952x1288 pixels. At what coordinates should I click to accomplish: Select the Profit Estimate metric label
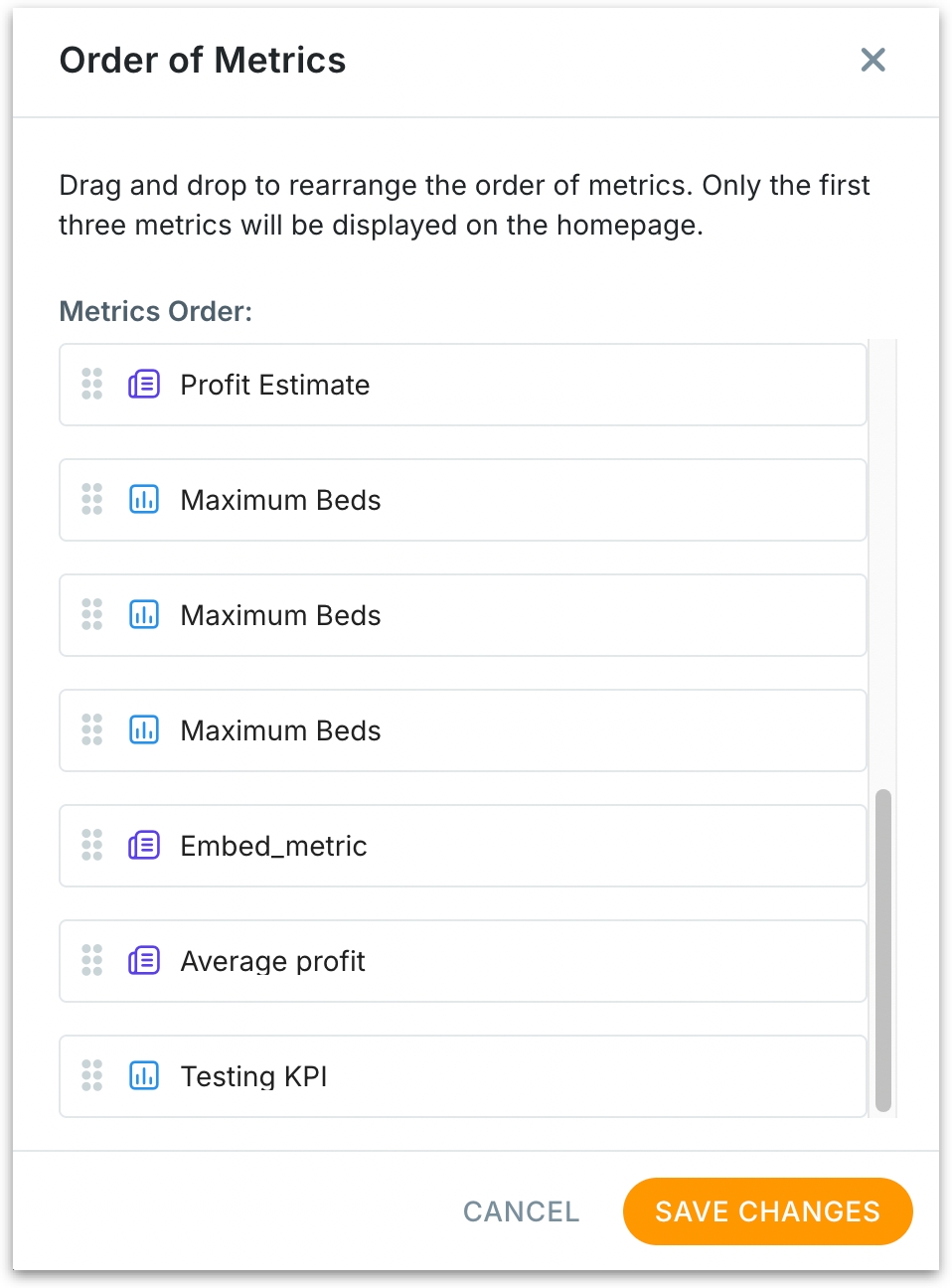274,385
